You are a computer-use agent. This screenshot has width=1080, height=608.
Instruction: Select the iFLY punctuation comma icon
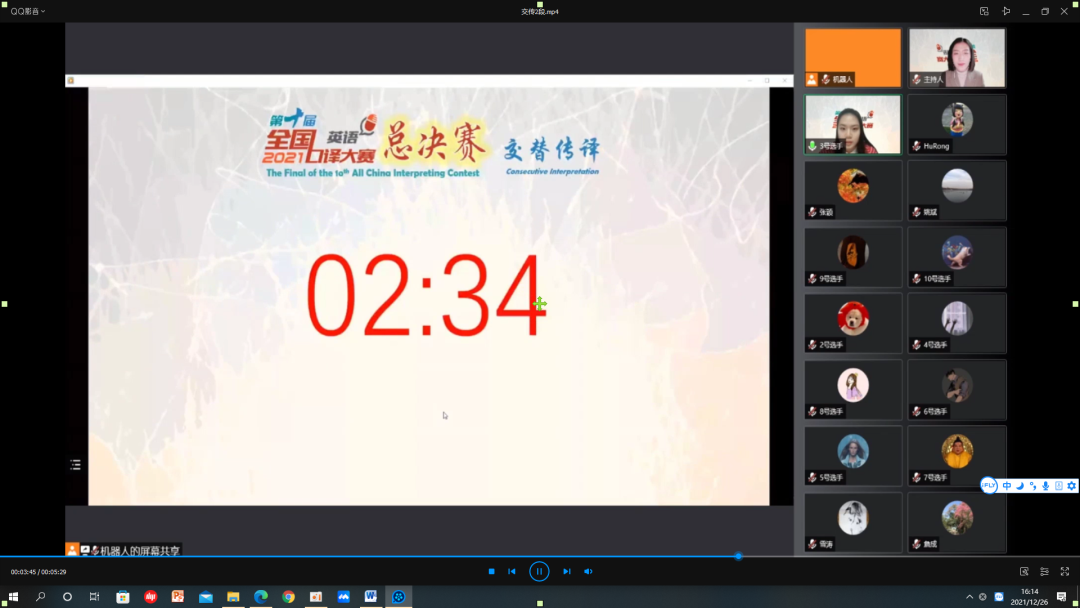[1032, 485]
